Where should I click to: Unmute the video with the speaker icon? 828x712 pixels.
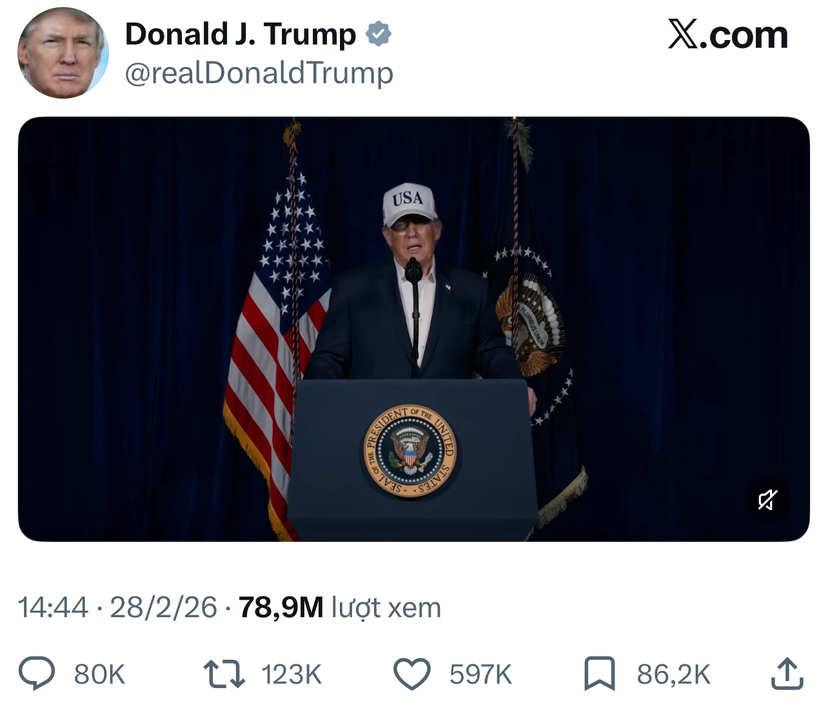767,500
